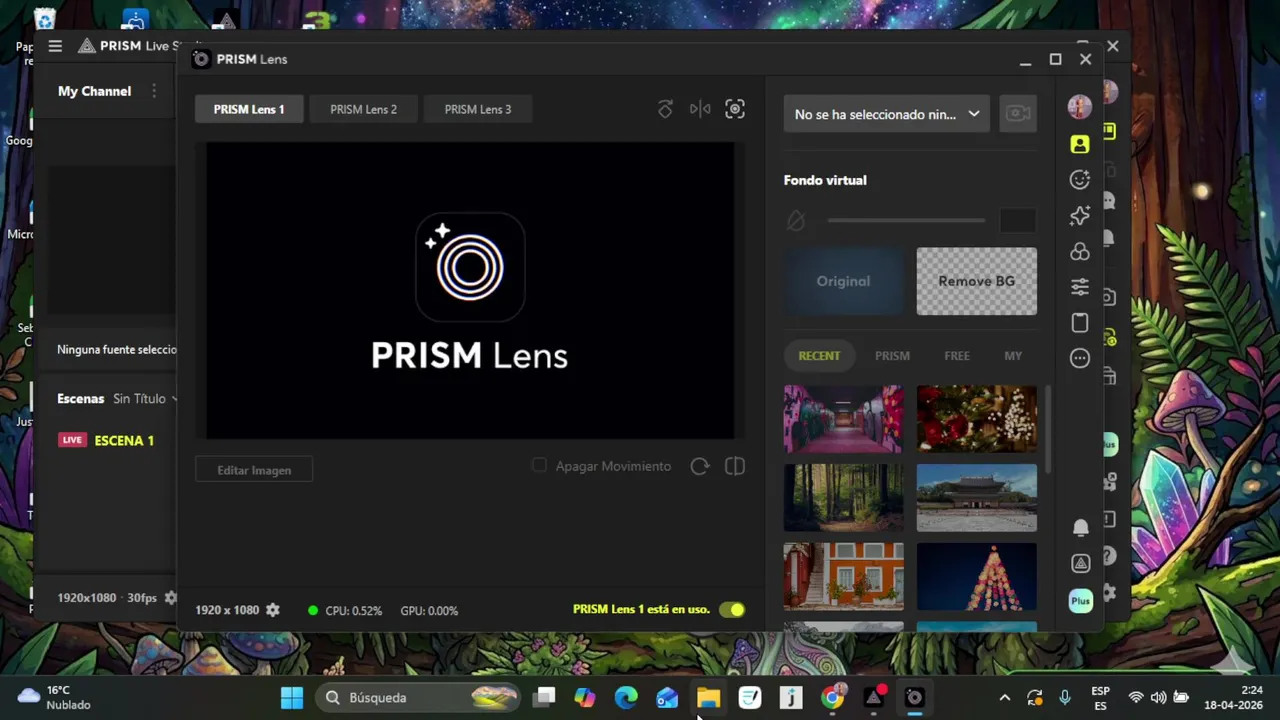The height and width of the screenshot is (720, 1280).
Task: Open the sparkle beauty effects icon
Action: tap(1079, 216)
